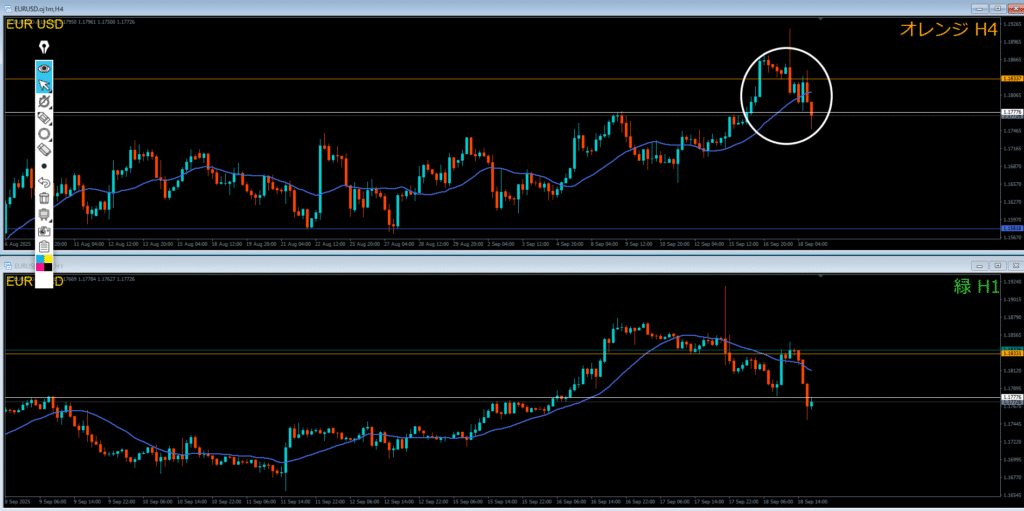The height and width of the screenshot is (511, 1024).
Task: Toggle ink visibility with the eye icon
Action: click(x=44, y=68)
